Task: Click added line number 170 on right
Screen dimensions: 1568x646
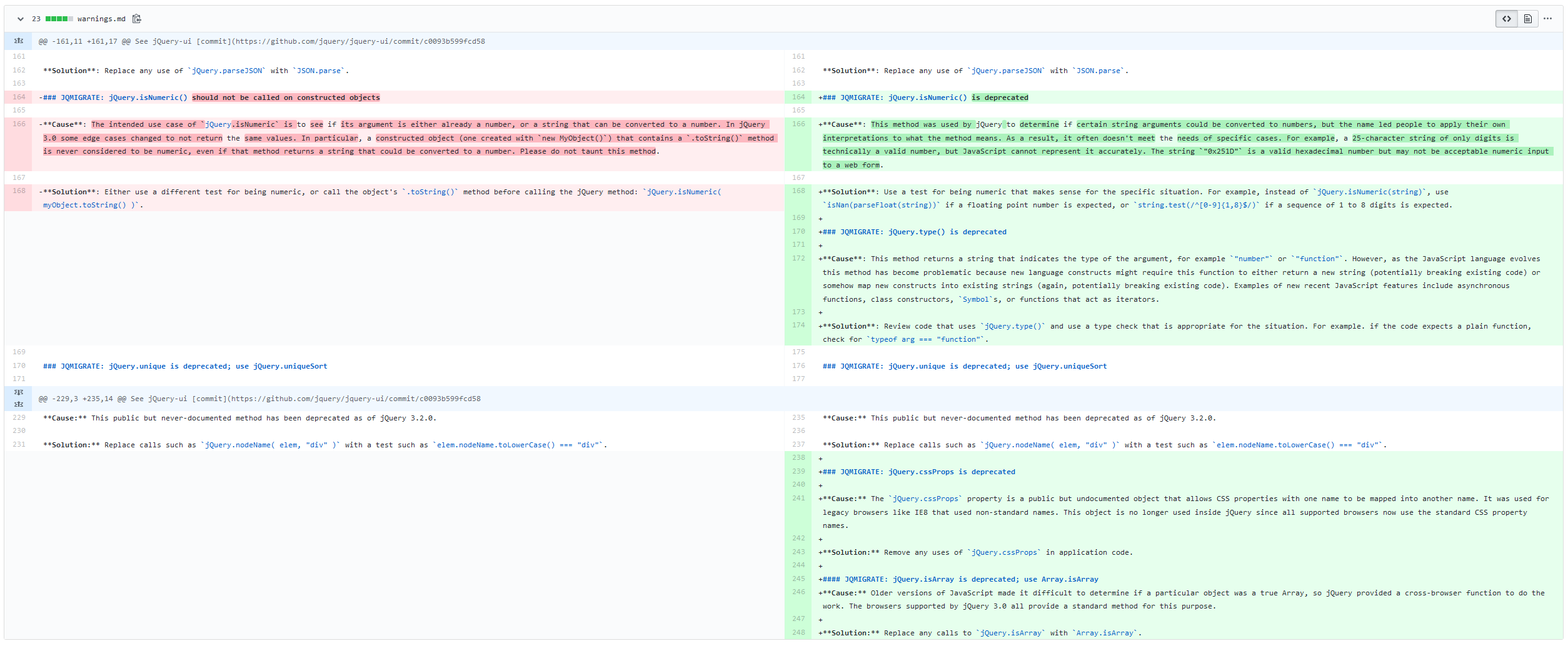Action: point(798,232)
